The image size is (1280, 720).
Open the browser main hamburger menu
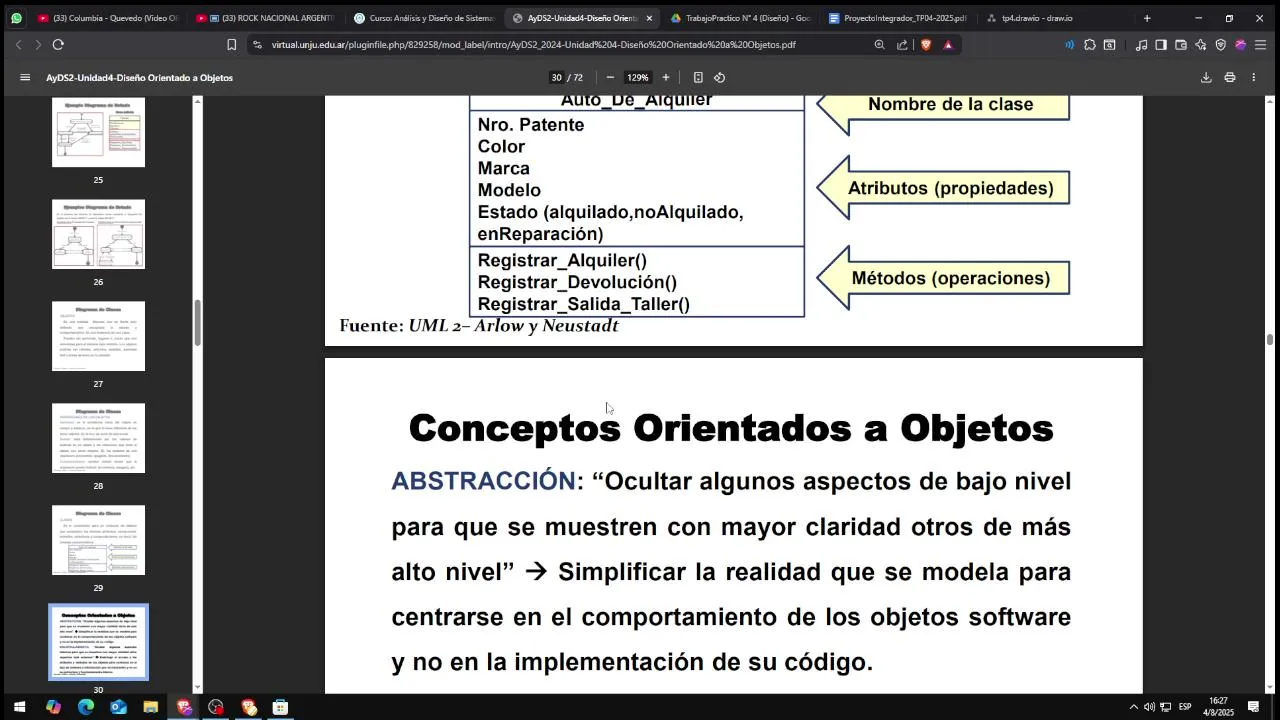pyautogui.click(x=1261, y=44)
